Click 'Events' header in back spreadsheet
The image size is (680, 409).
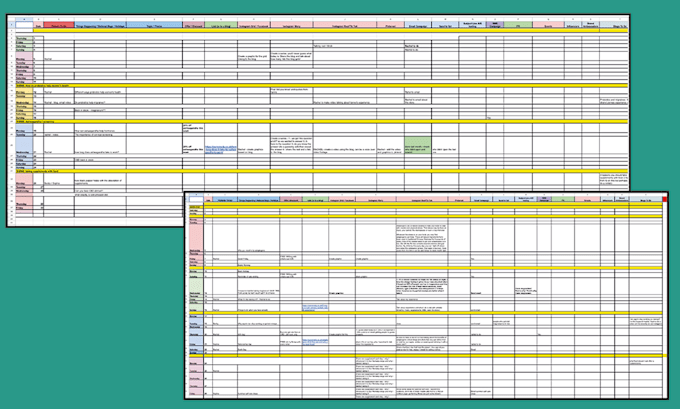coord(548,25)
